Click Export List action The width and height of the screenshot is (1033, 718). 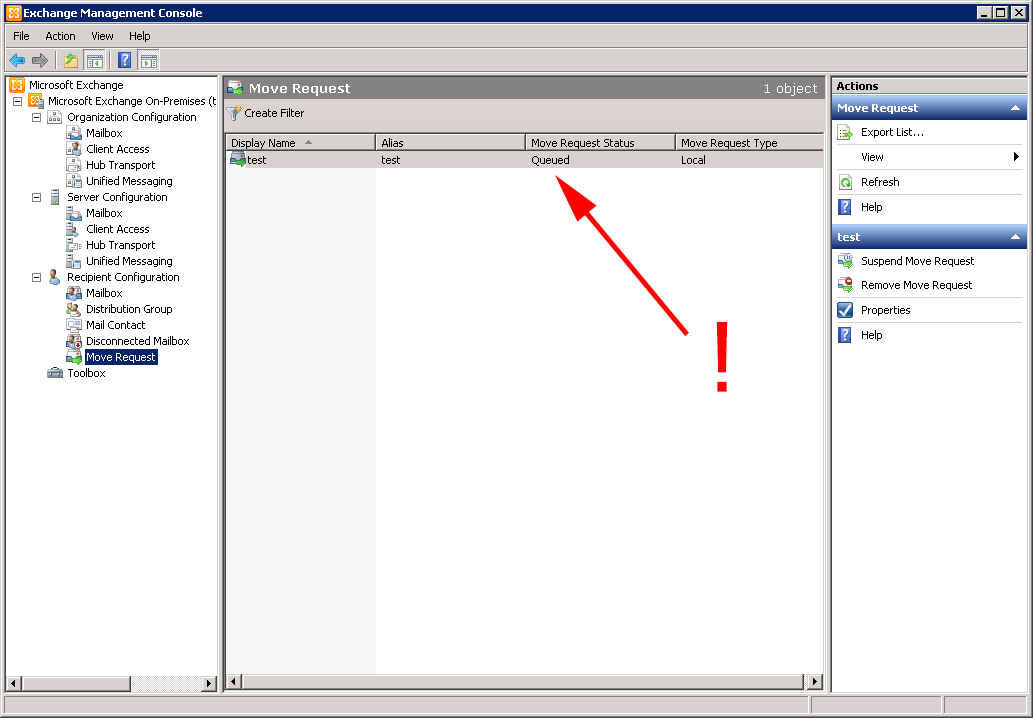pos(892,132)
